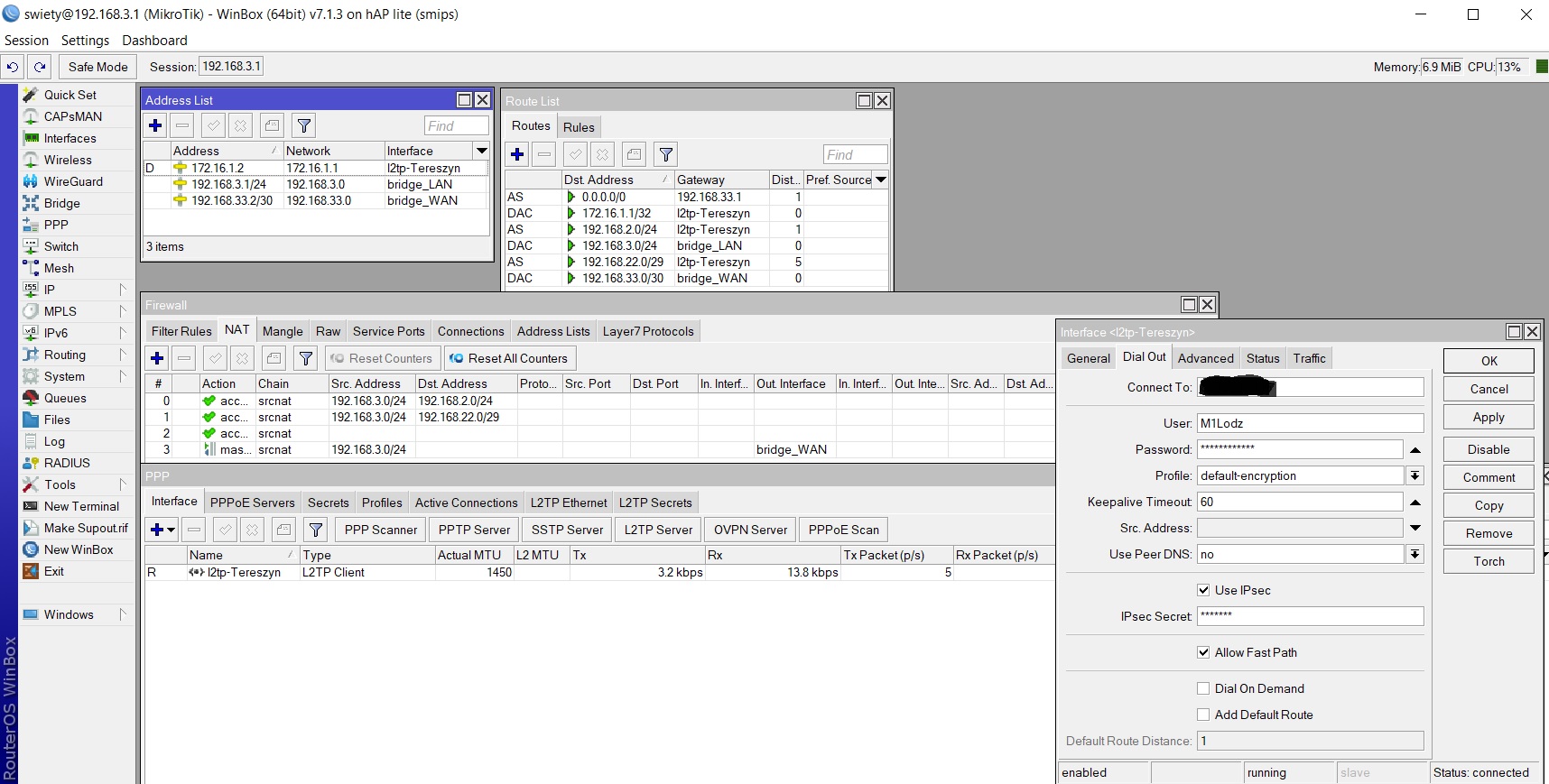Screen dimensions: 1549x784
Task: Click Apply in the interface dialog
Action: pos(1489,417)
